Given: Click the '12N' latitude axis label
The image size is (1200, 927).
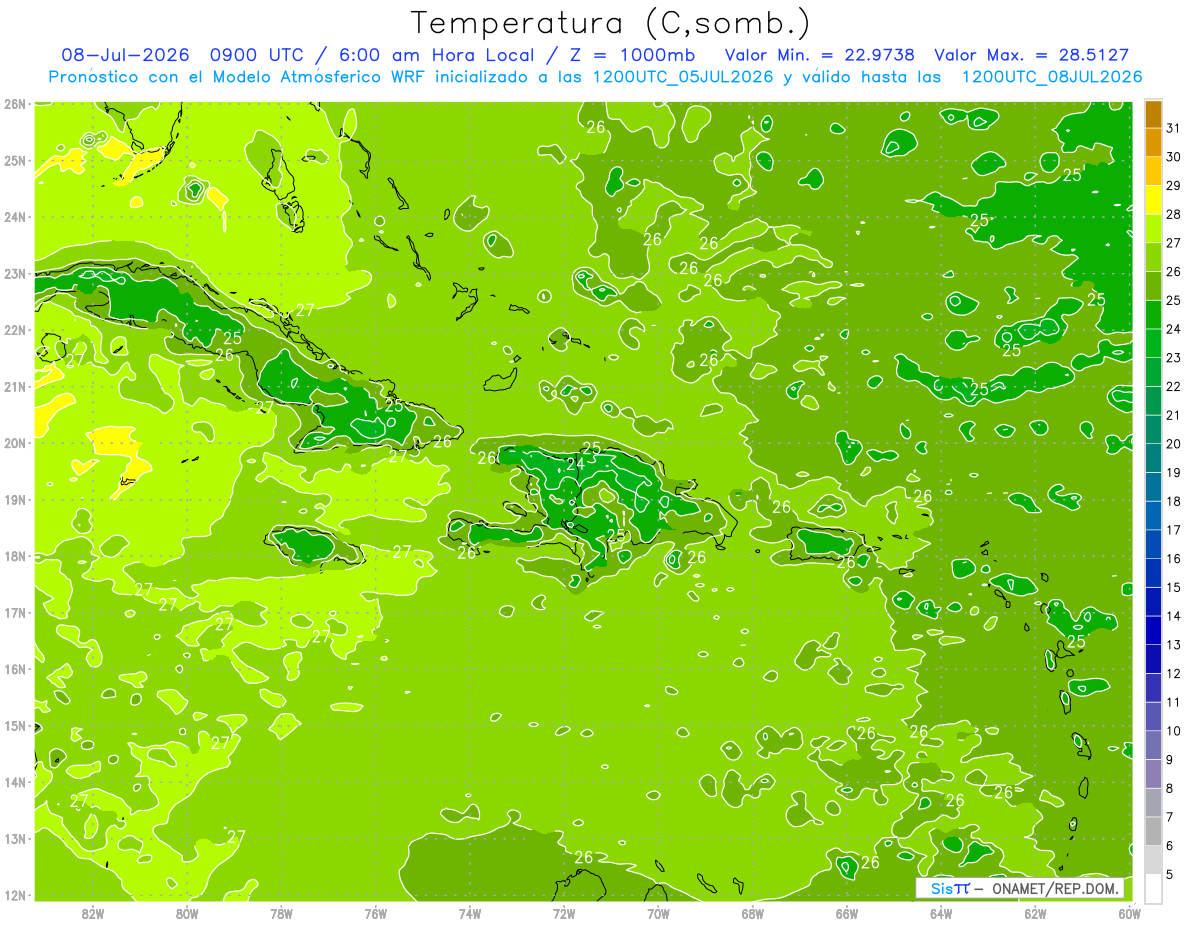Looking at the screenshot, I should (x=16, y=895).
